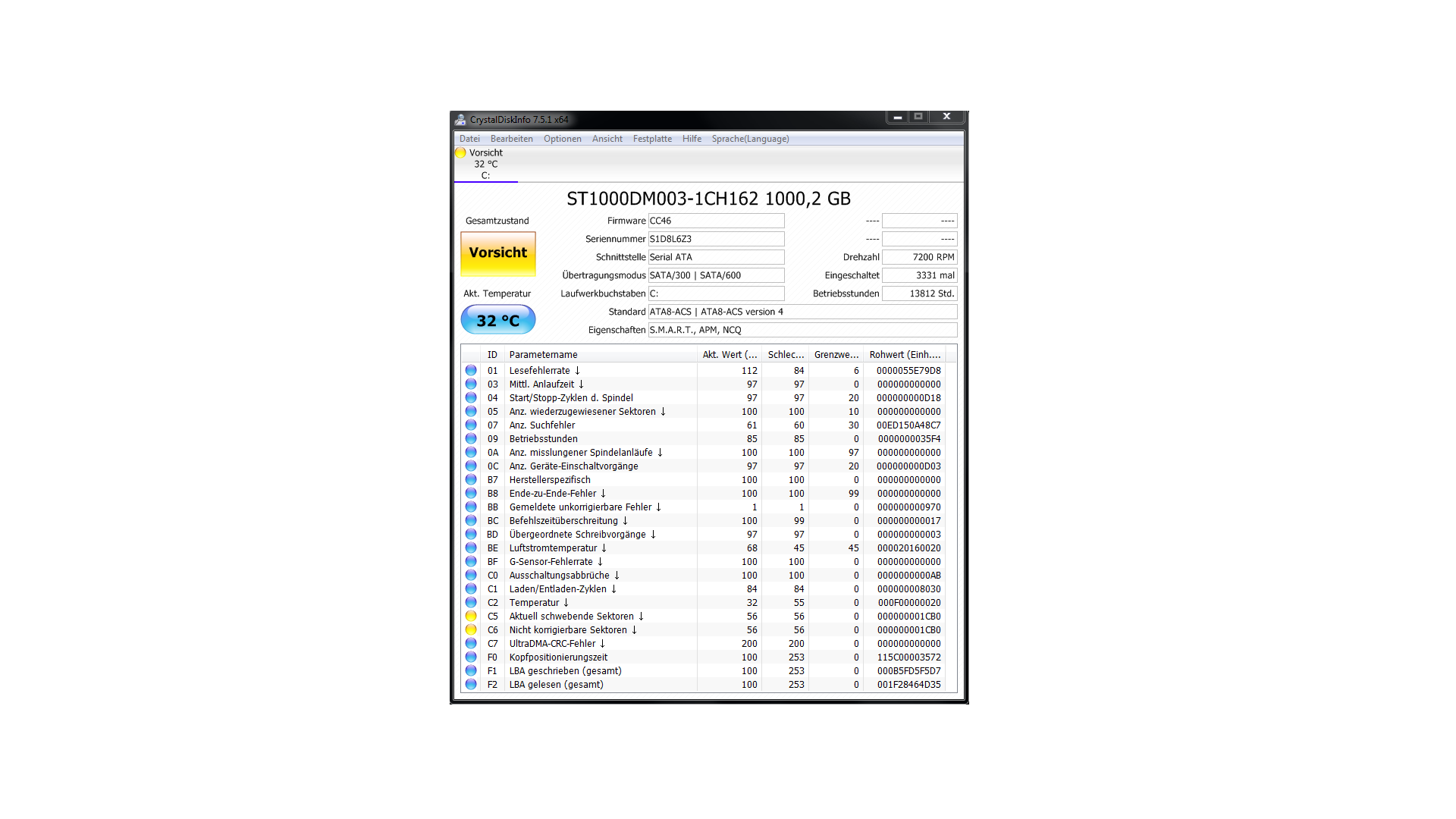Viewport: 1456px width, 819px height.
Task: Click blue status orb beside Betriebsstunden row
Action: [471, 439]
